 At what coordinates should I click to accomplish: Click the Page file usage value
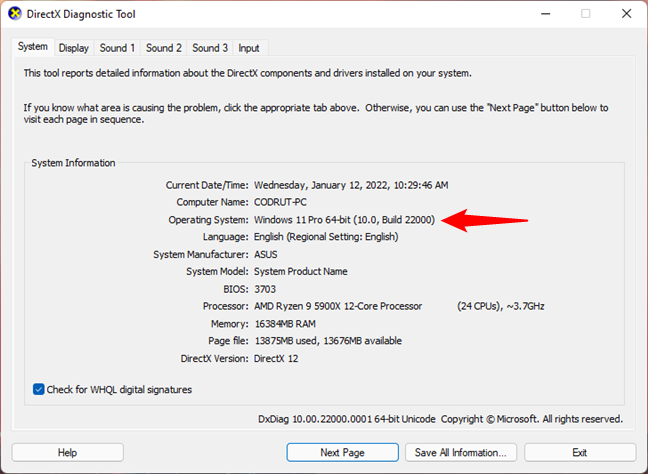tap(328, 341)
